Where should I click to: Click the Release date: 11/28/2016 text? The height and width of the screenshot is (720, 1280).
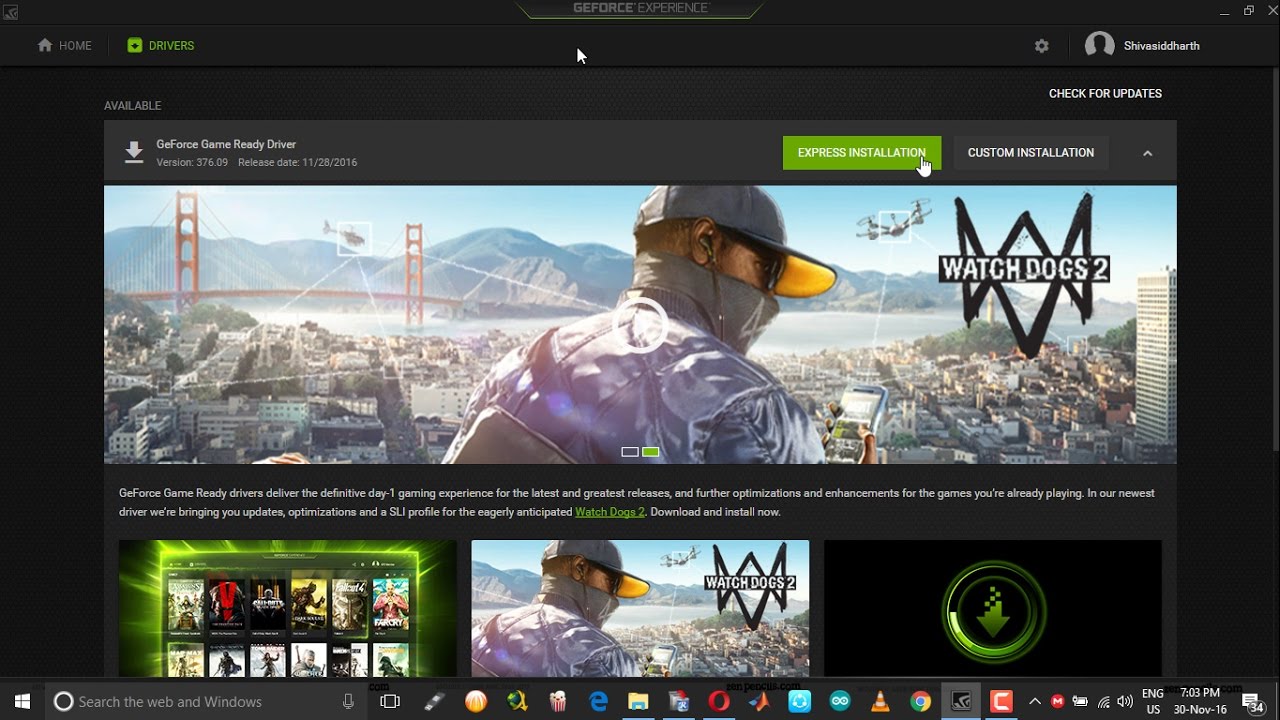297,162
